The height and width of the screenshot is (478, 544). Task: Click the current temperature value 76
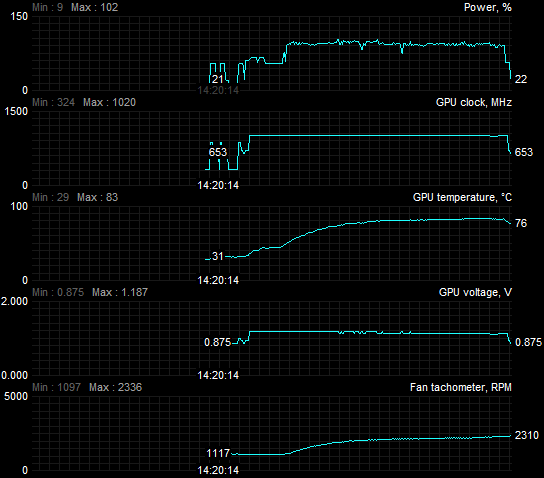click(x=521, y=223)
